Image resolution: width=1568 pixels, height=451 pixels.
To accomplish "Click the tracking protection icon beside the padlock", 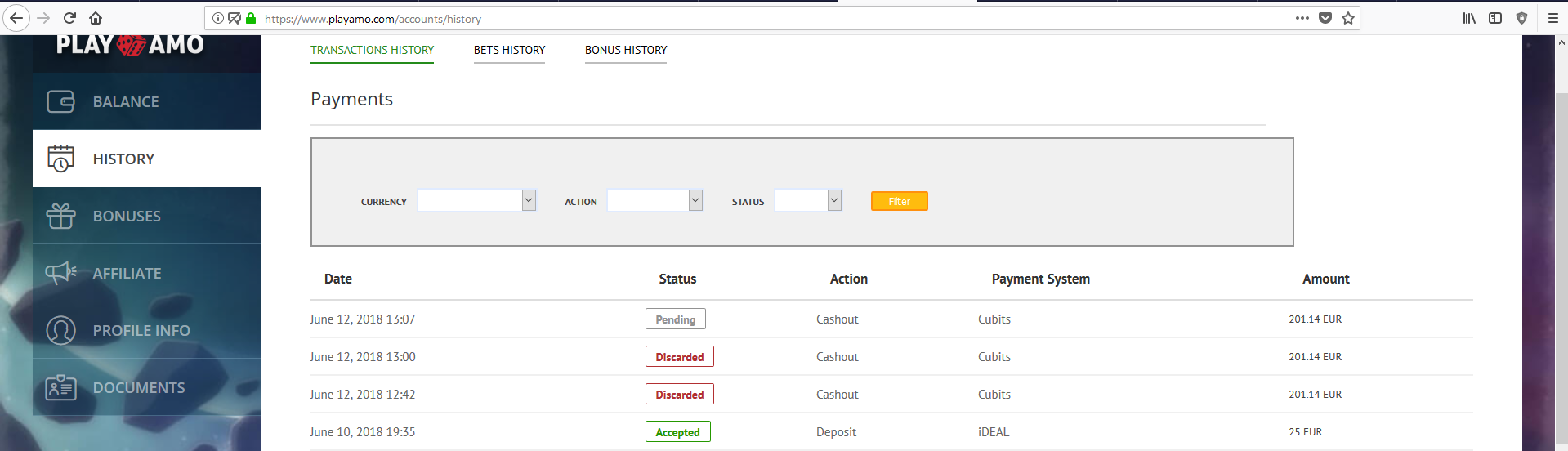I will [235, 18].
